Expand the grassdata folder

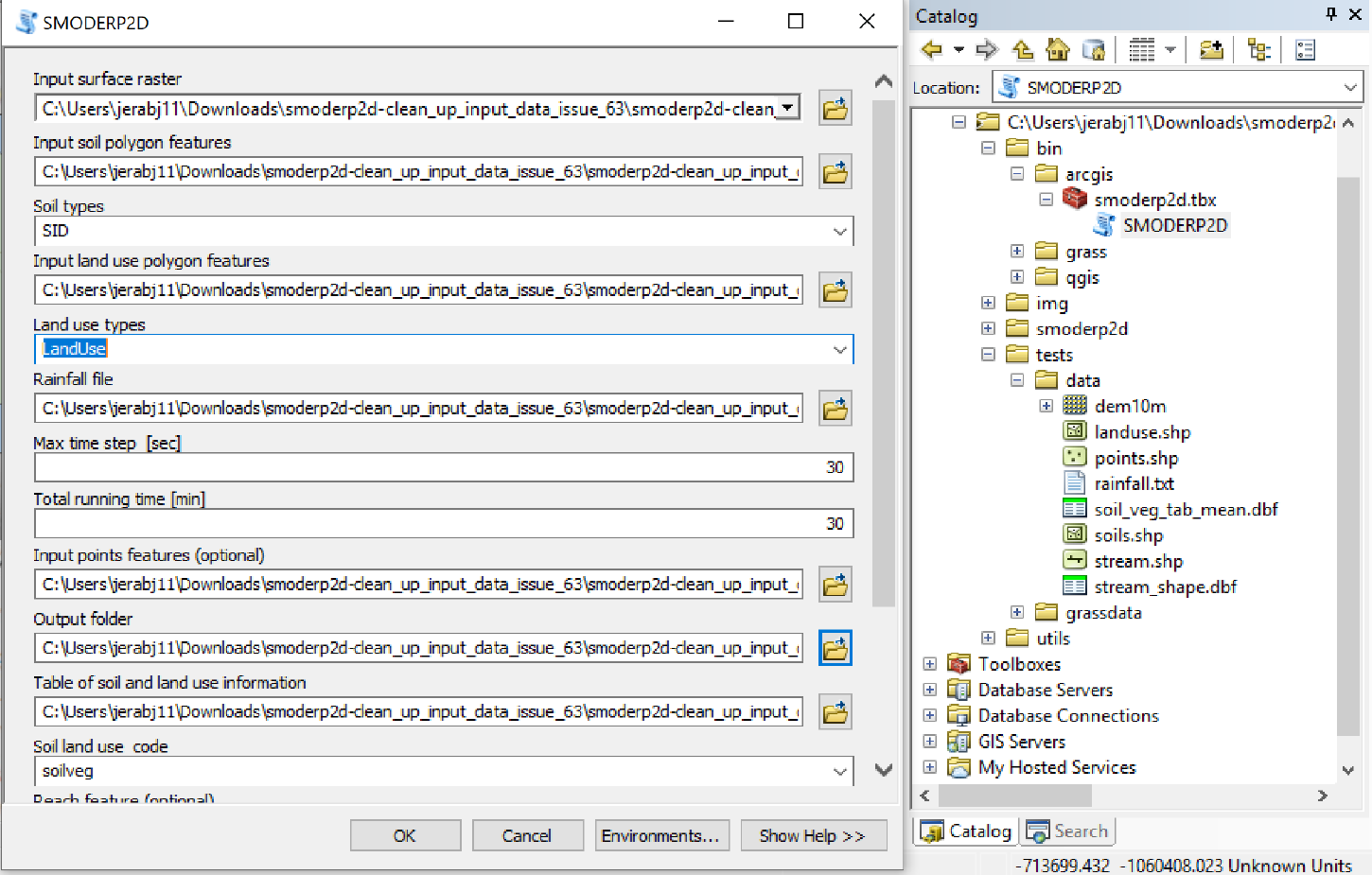(1017, 613)
